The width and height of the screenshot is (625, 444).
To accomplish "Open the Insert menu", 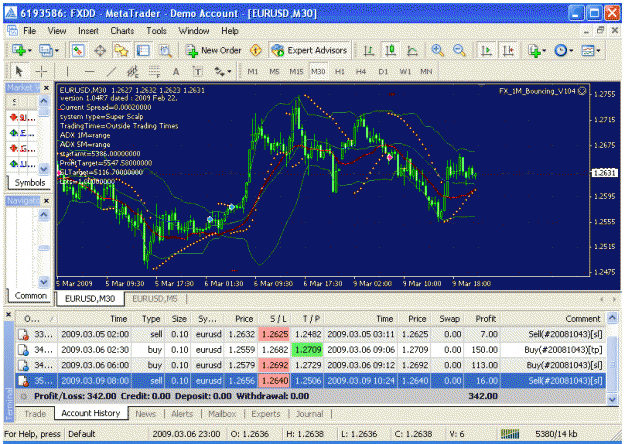I will [88, 31].
